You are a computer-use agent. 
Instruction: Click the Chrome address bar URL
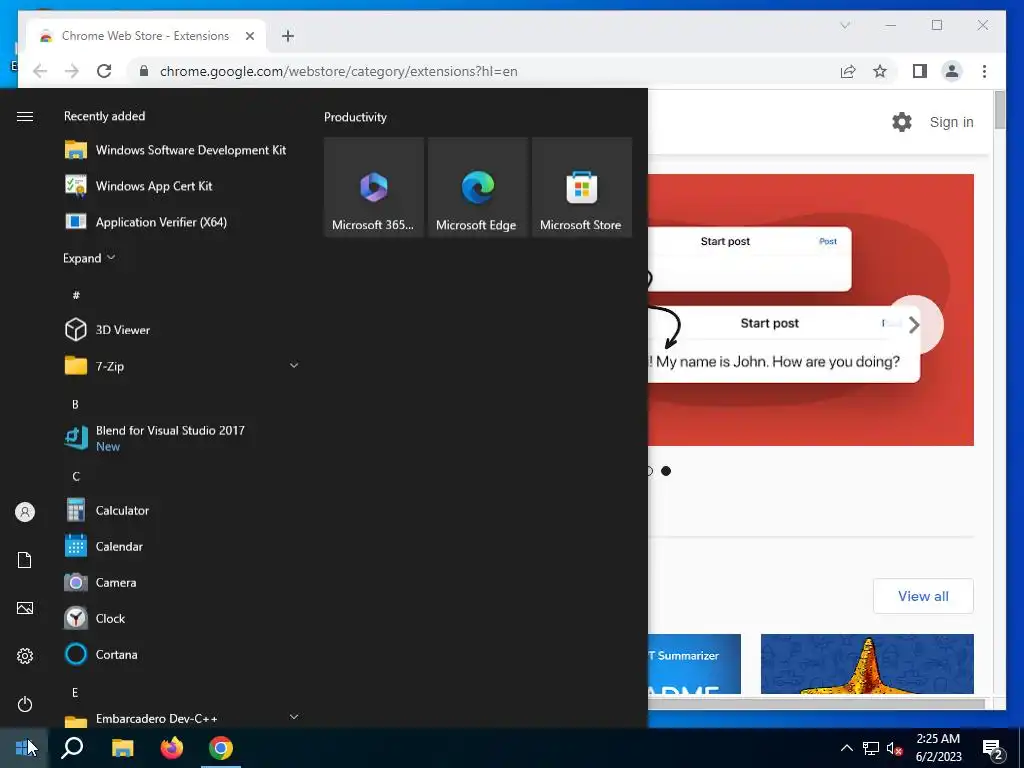coord(339,71)
